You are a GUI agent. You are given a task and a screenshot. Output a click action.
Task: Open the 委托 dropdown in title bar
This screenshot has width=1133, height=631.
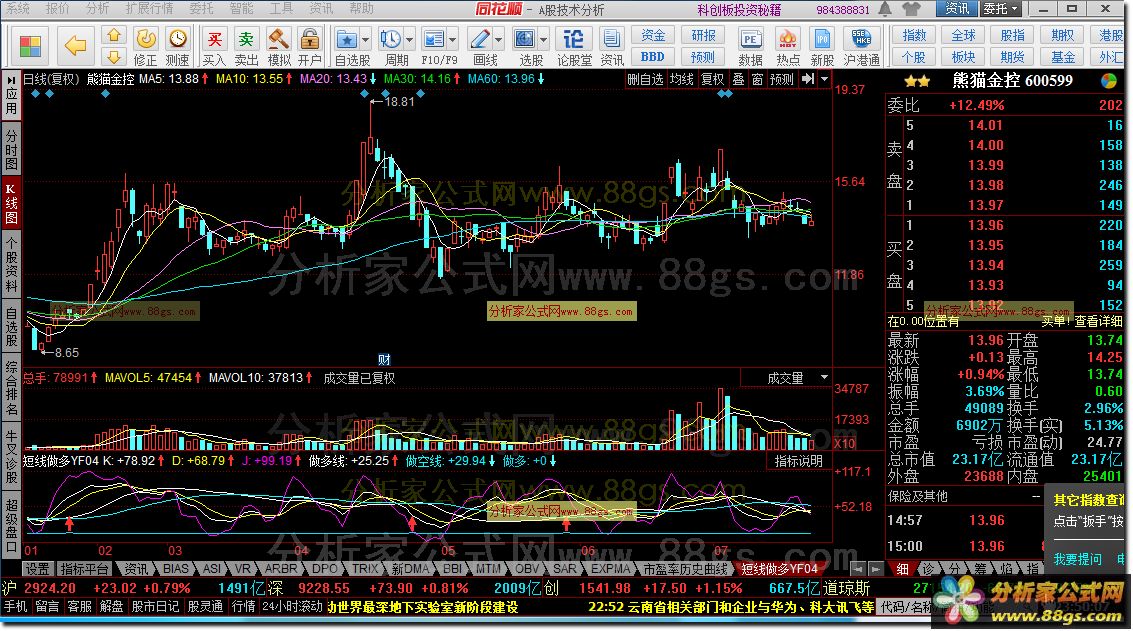click(1001, 9)
